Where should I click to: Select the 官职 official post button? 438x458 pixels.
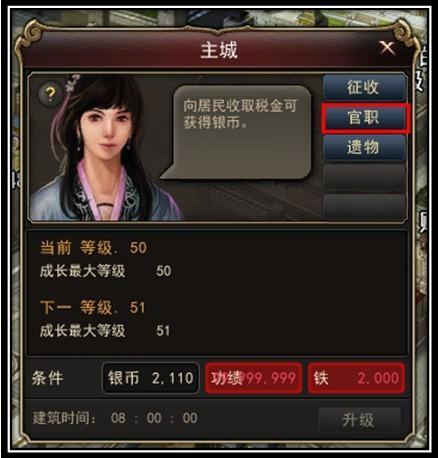pos(364,118)
